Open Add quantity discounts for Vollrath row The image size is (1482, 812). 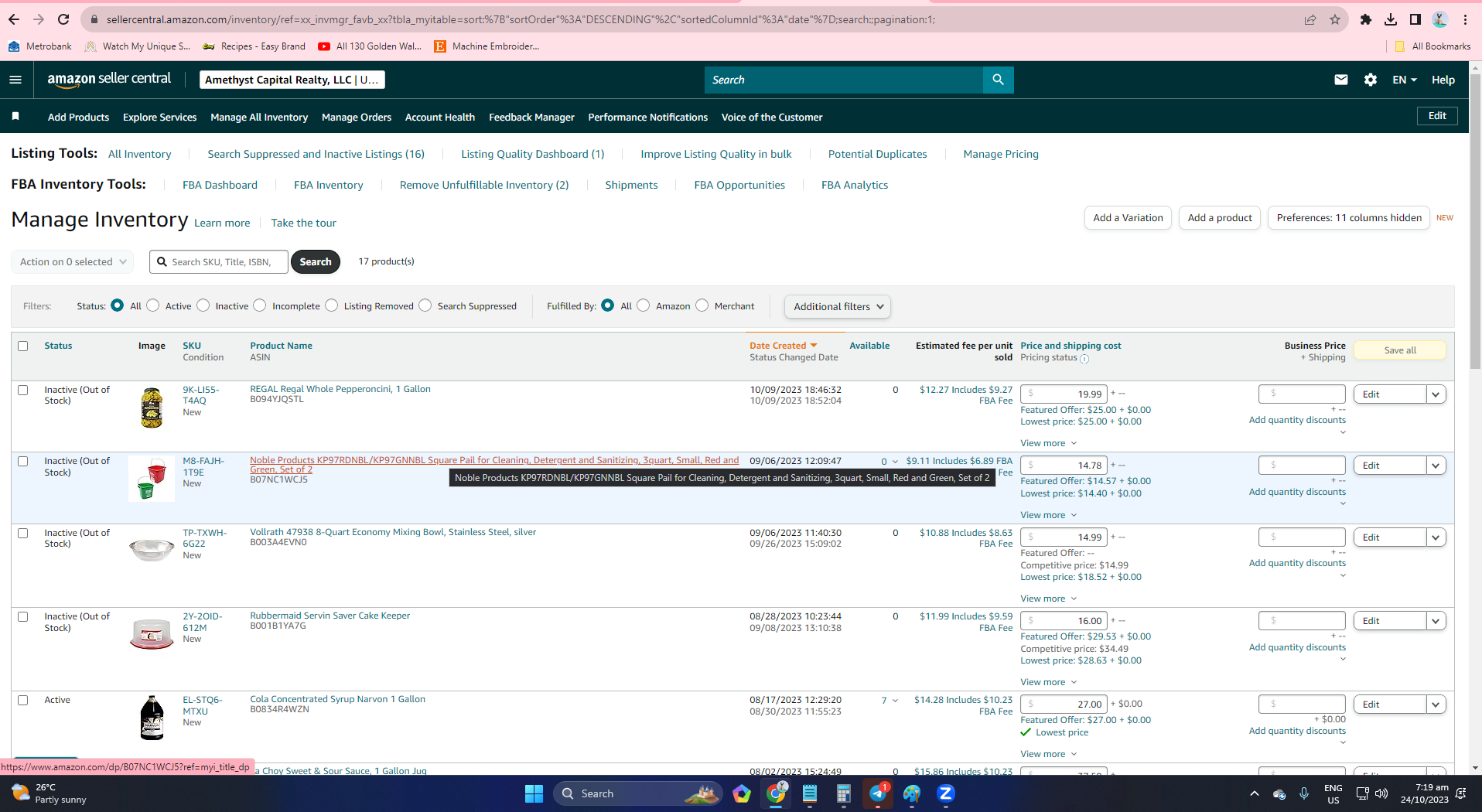(1297, 563)
